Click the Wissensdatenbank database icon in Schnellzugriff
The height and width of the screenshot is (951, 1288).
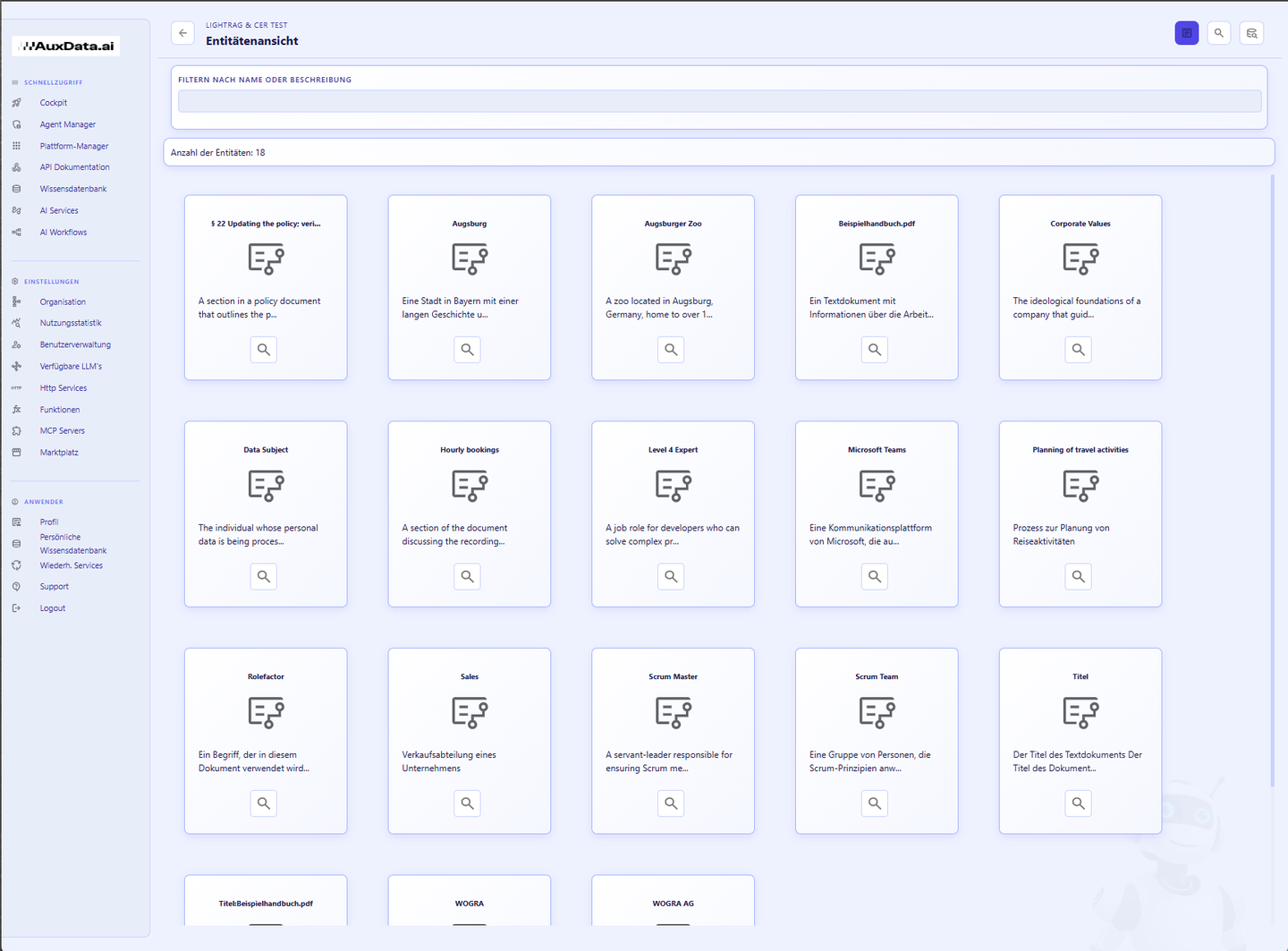tap(16, 189)
